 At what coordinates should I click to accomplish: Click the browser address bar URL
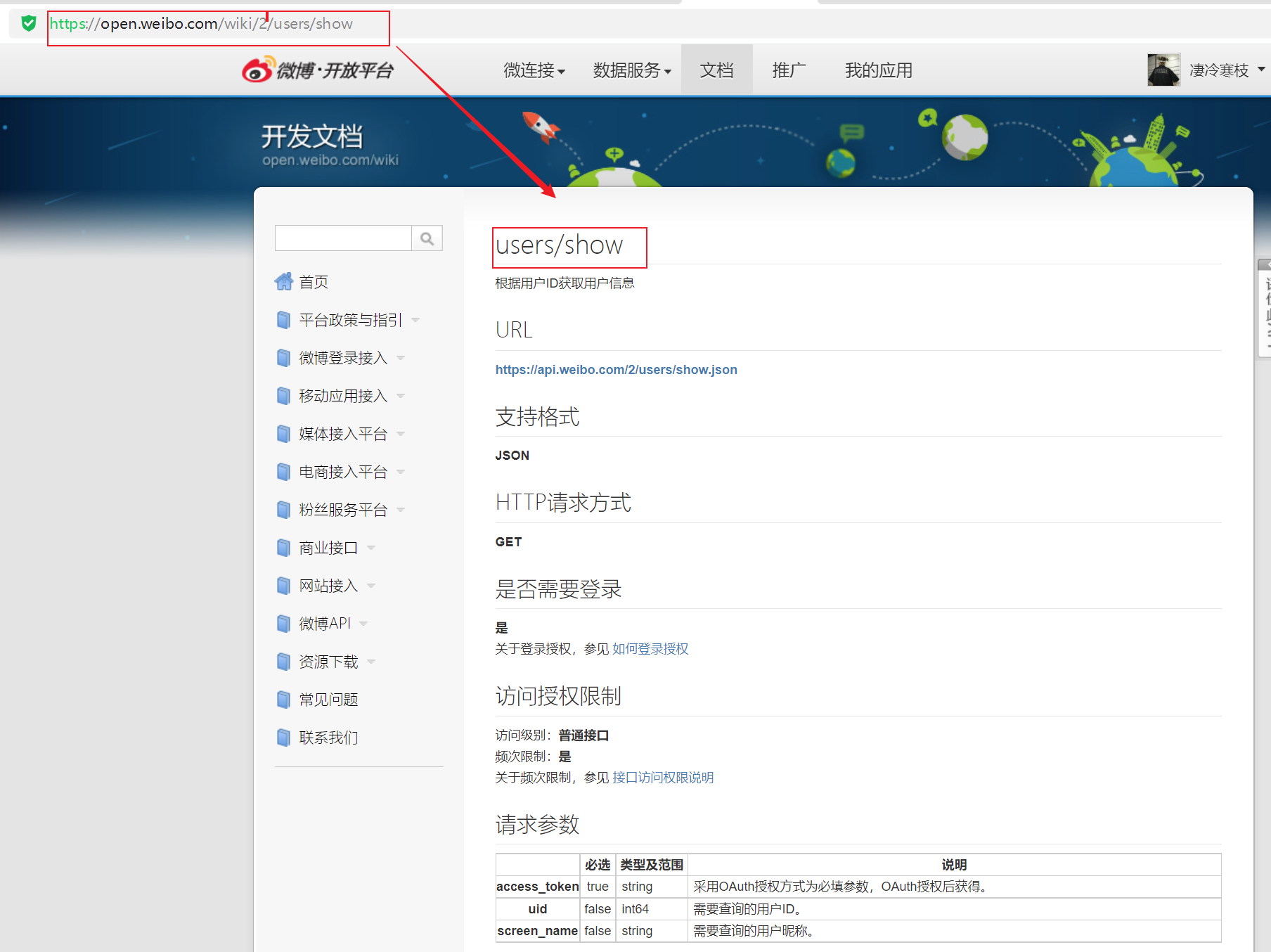tap(201, 24)
